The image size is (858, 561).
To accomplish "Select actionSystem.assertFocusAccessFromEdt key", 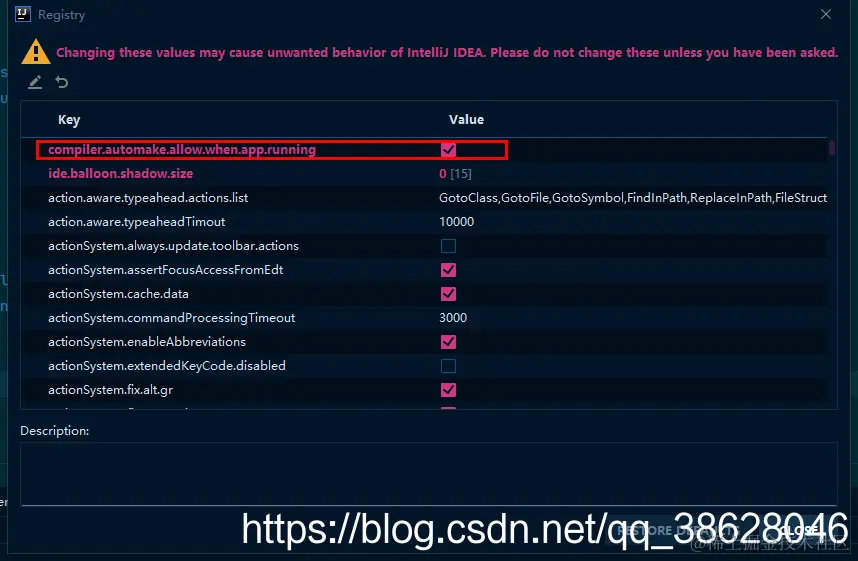I will pos(165,270).
